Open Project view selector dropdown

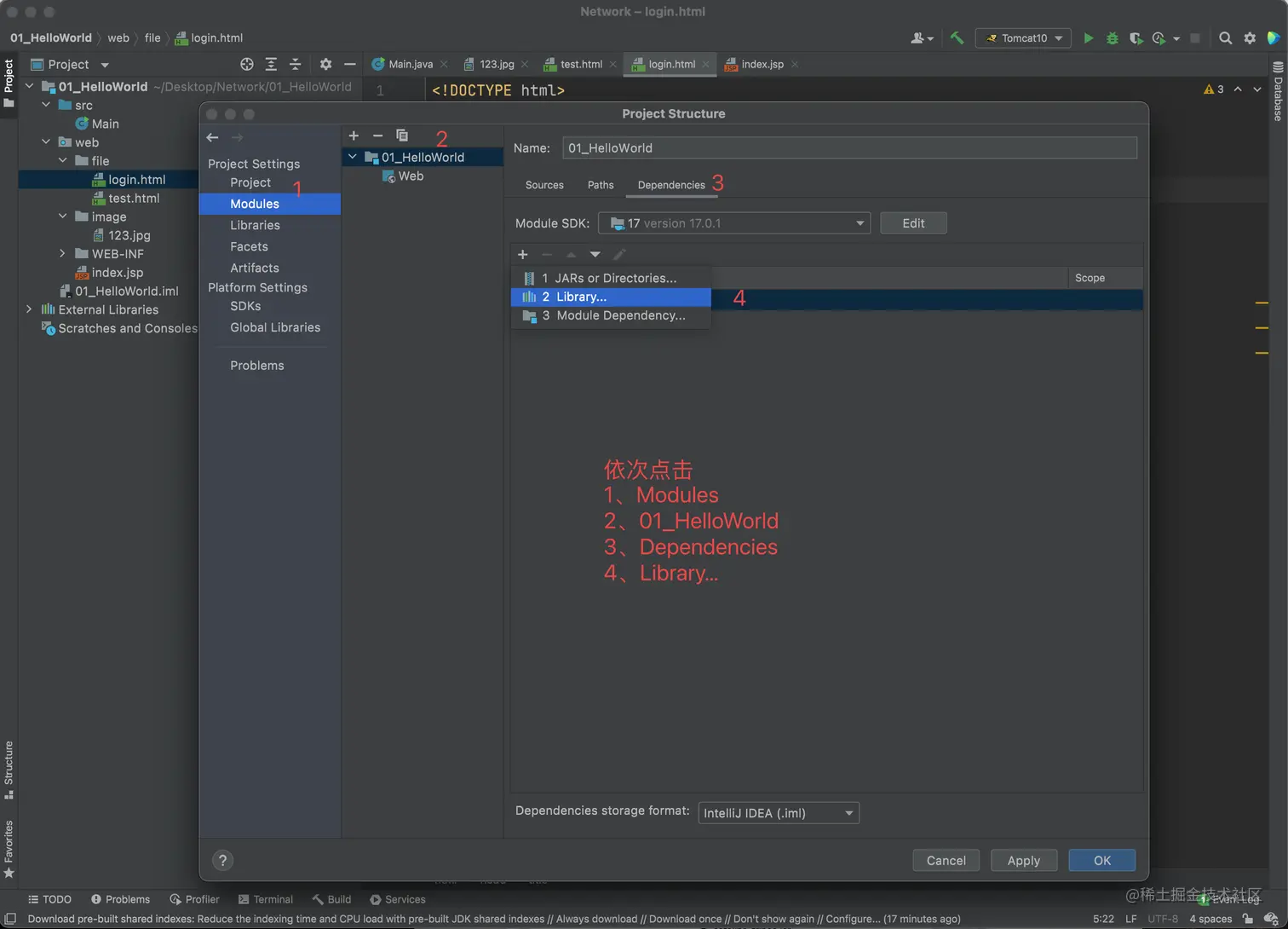coord(70,64)
